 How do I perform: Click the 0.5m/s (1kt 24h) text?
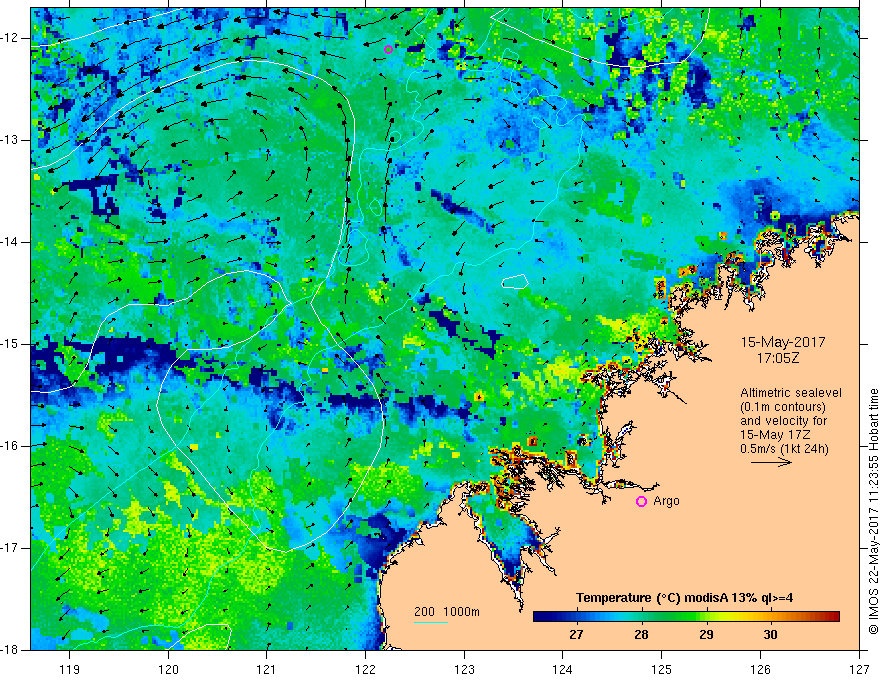tap(785, 449)
